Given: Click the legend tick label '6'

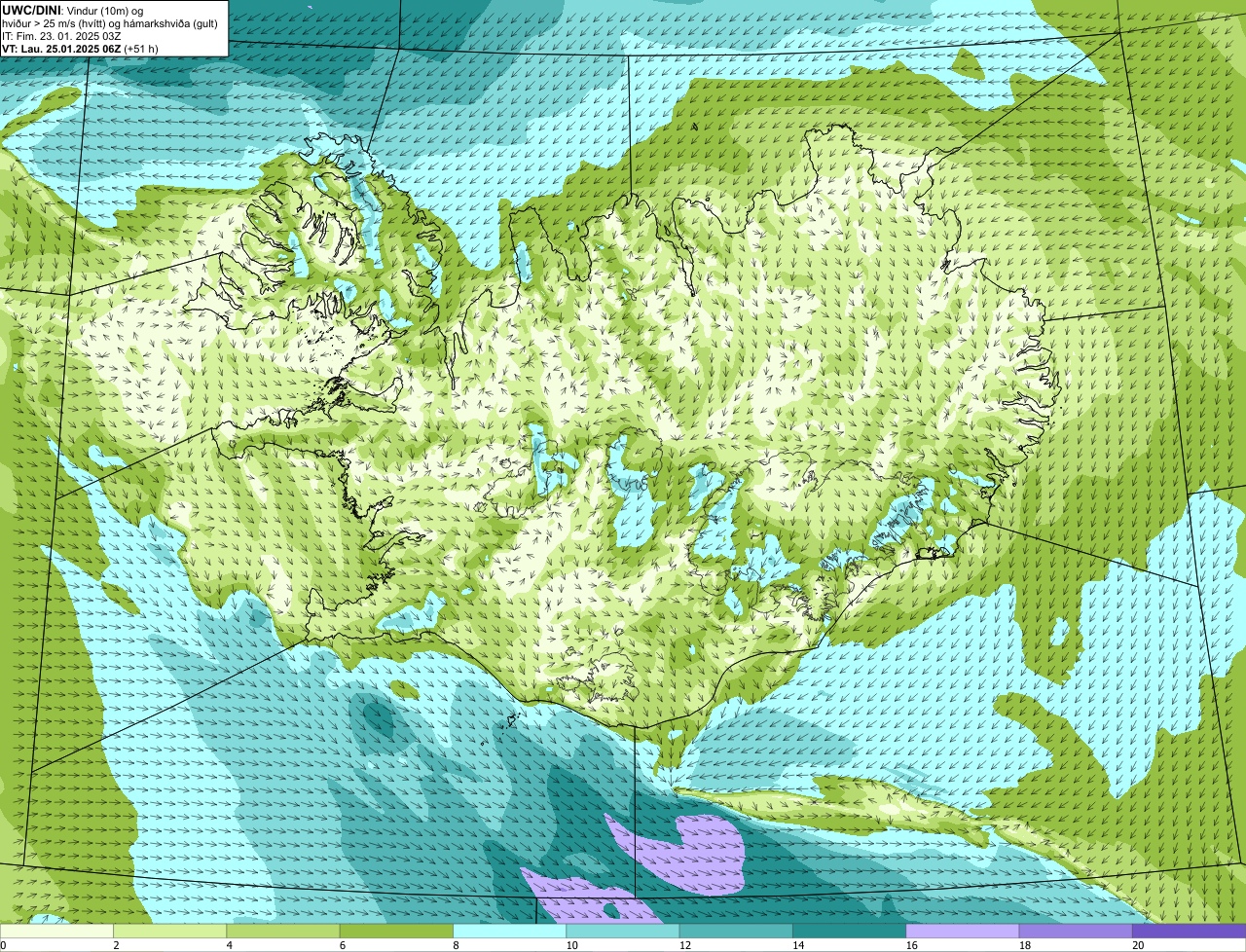Looking at the screenshot, I should tap(342, 945).
